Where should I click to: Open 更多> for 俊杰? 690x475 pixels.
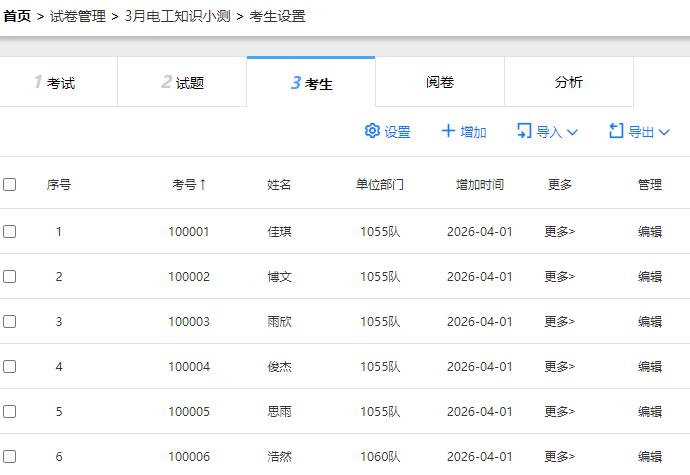(560, 366)
